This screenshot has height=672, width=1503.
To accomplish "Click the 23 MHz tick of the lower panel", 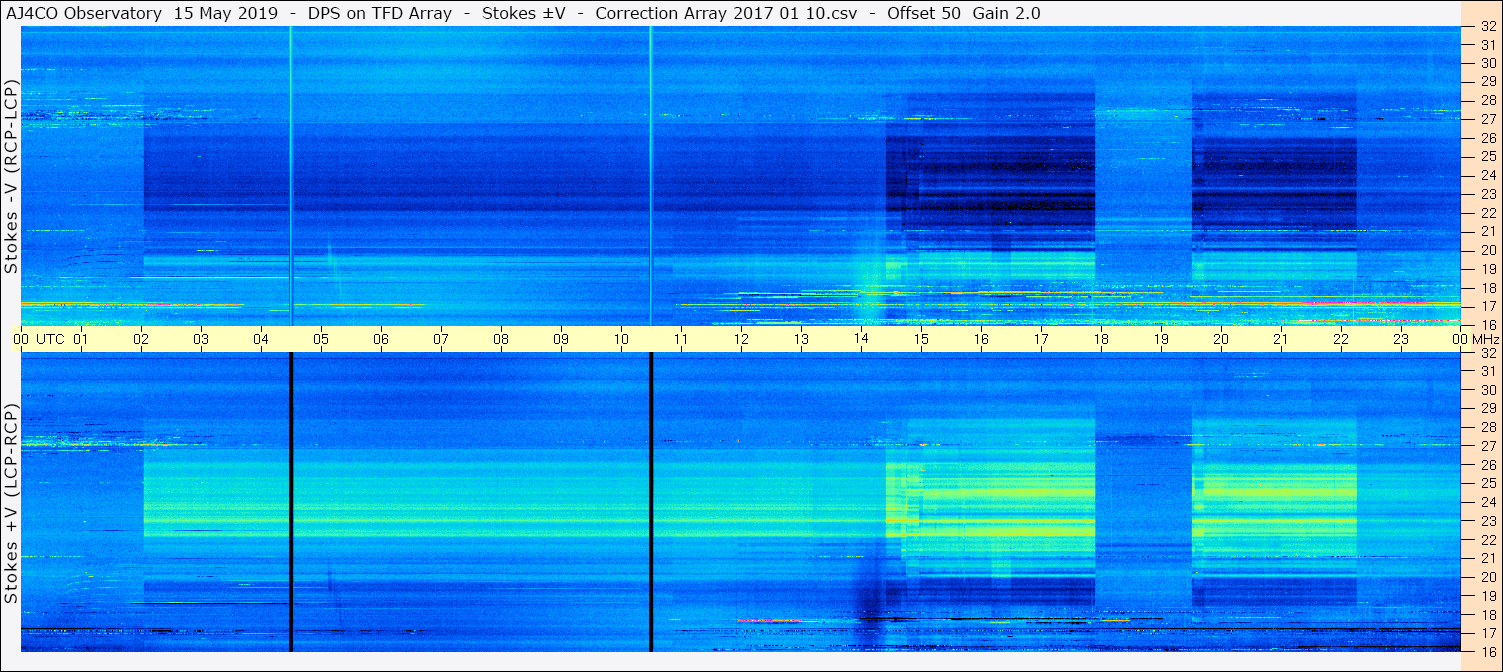I will pos(1487,521).
